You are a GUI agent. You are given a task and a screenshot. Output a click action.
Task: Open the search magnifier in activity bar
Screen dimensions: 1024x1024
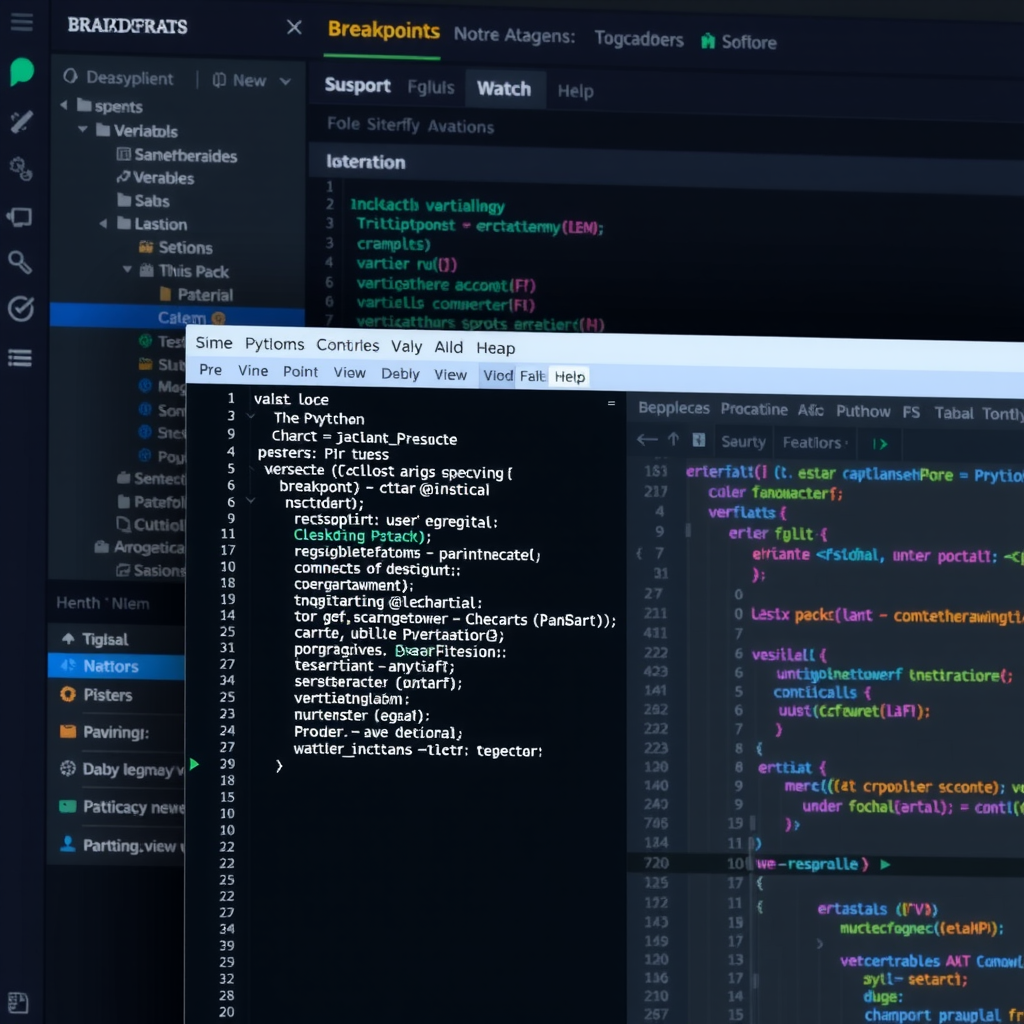coord(21,262)
